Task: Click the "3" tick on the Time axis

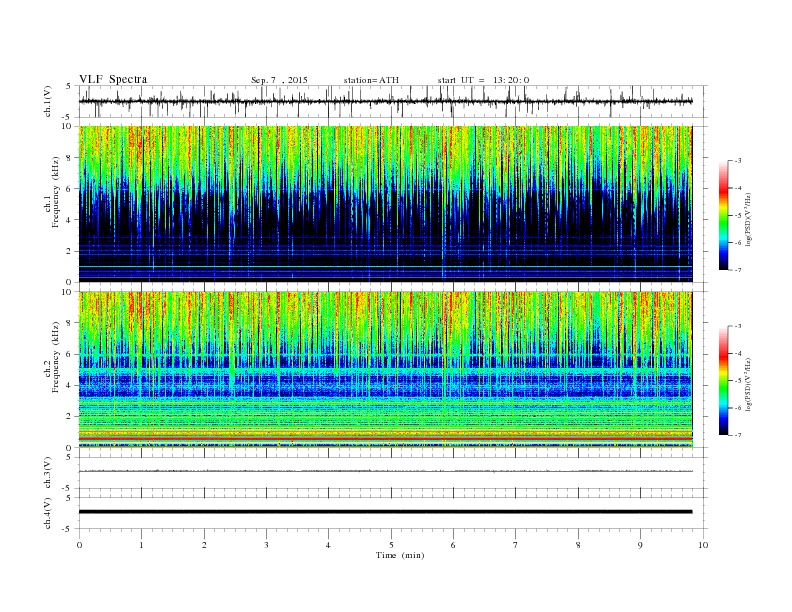Action: [x=266, y=545]
